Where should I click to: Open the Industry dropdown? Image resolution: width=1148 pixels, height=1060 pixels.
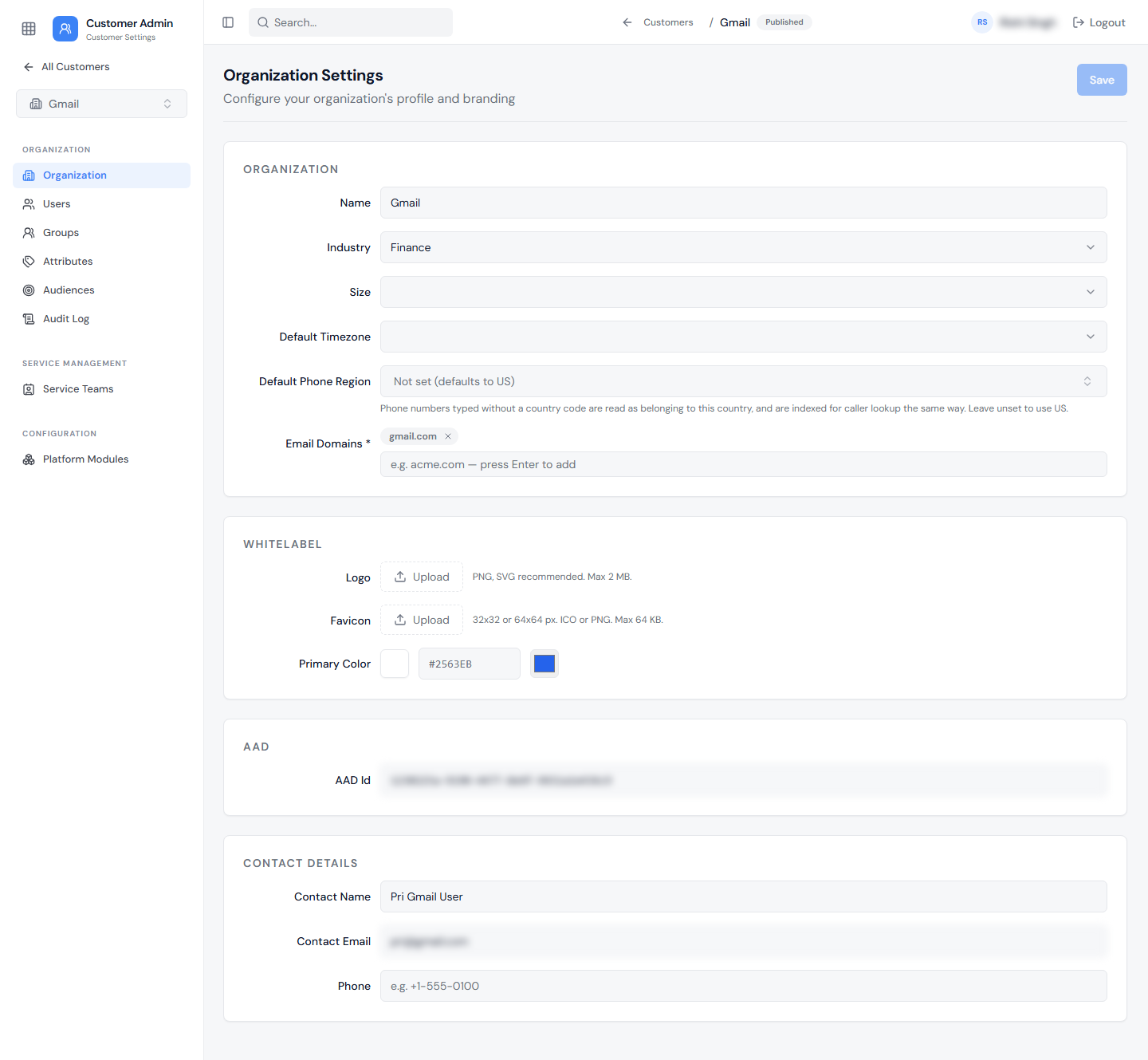click(x=744, y=247)
